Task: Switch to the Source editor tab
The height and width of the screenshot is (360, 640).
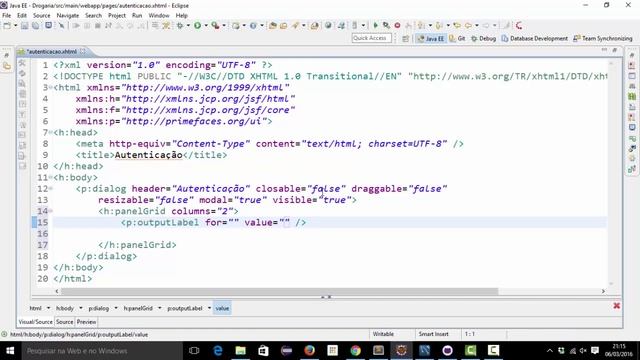Action: click(64, 322)
